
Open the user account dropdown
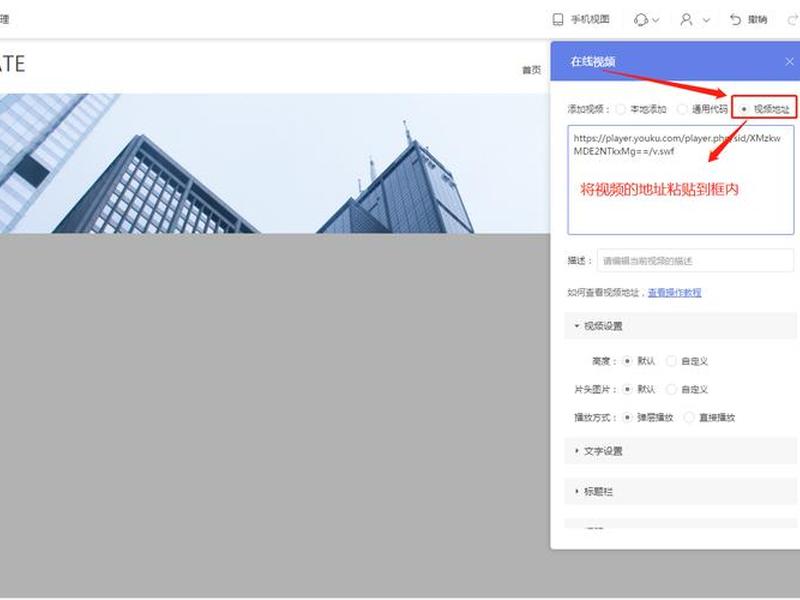(x=706, y=20)
